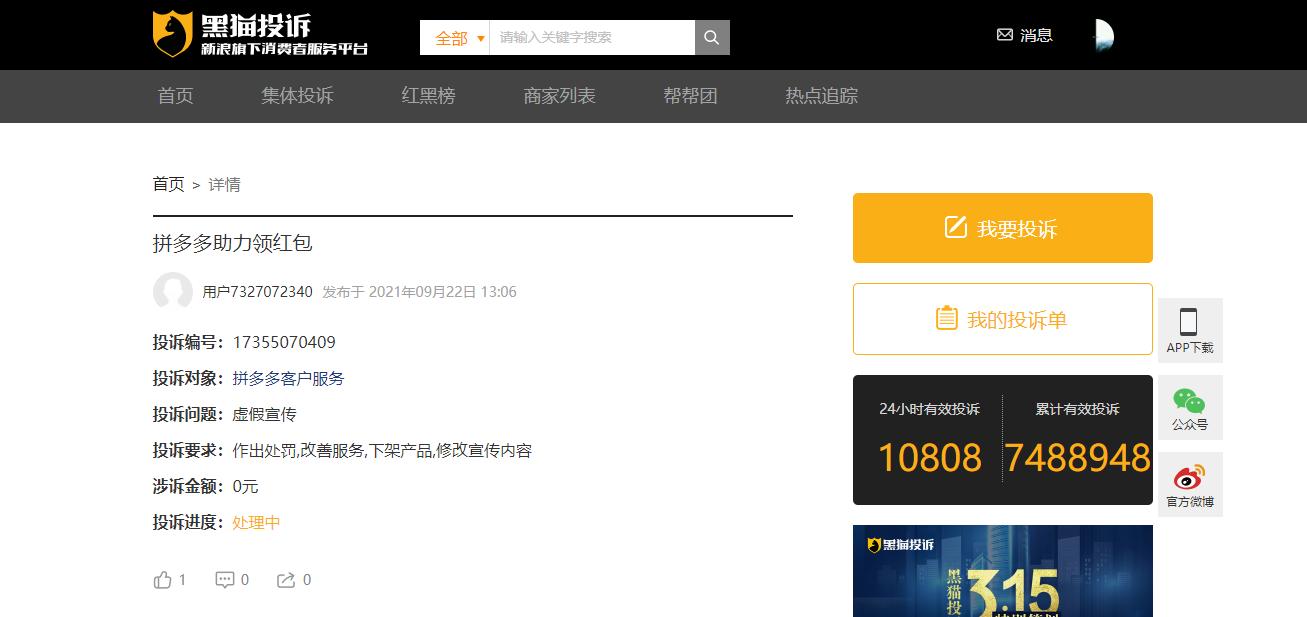
Task: Visit 官方微博 via the Weibo icon
Action: pos(1189,484)
